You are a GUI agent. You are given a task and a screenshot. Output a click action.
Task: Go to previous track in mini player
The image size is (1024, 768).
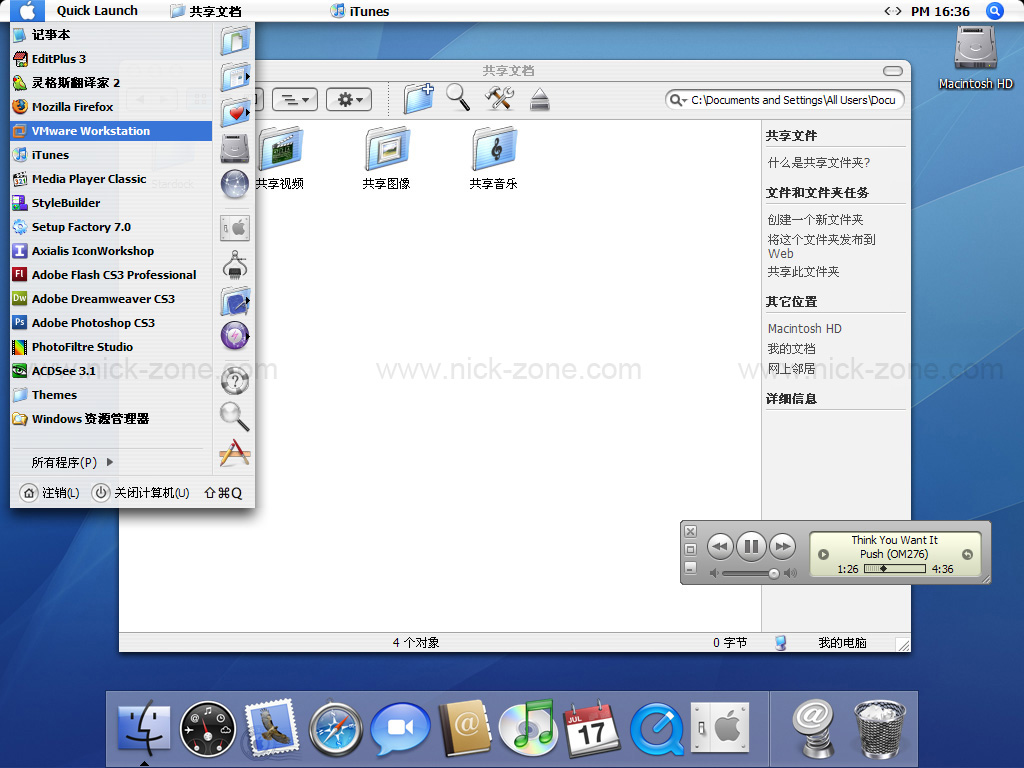720,547
